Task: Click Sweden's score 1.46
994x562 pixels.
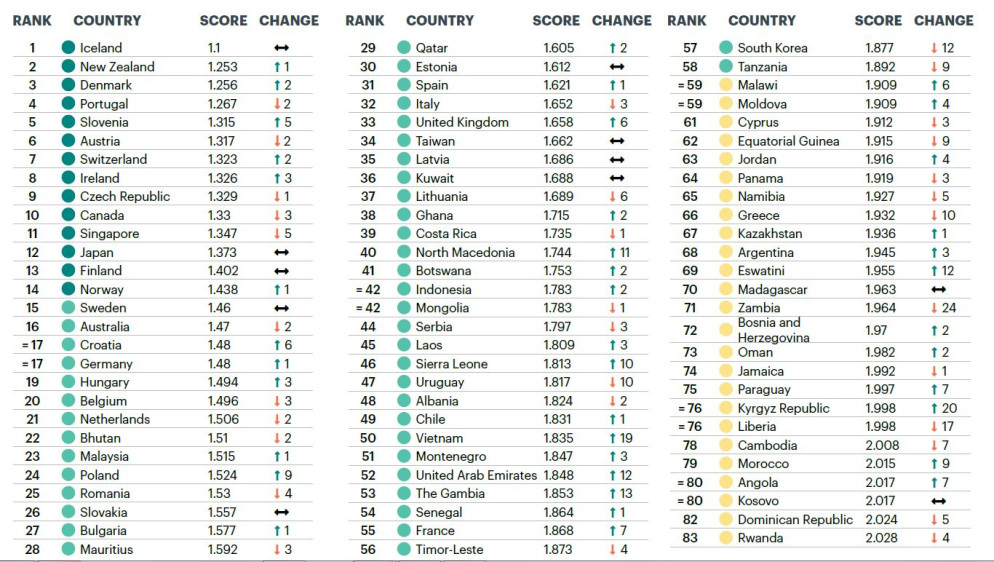Action: [x=219, y=308]
